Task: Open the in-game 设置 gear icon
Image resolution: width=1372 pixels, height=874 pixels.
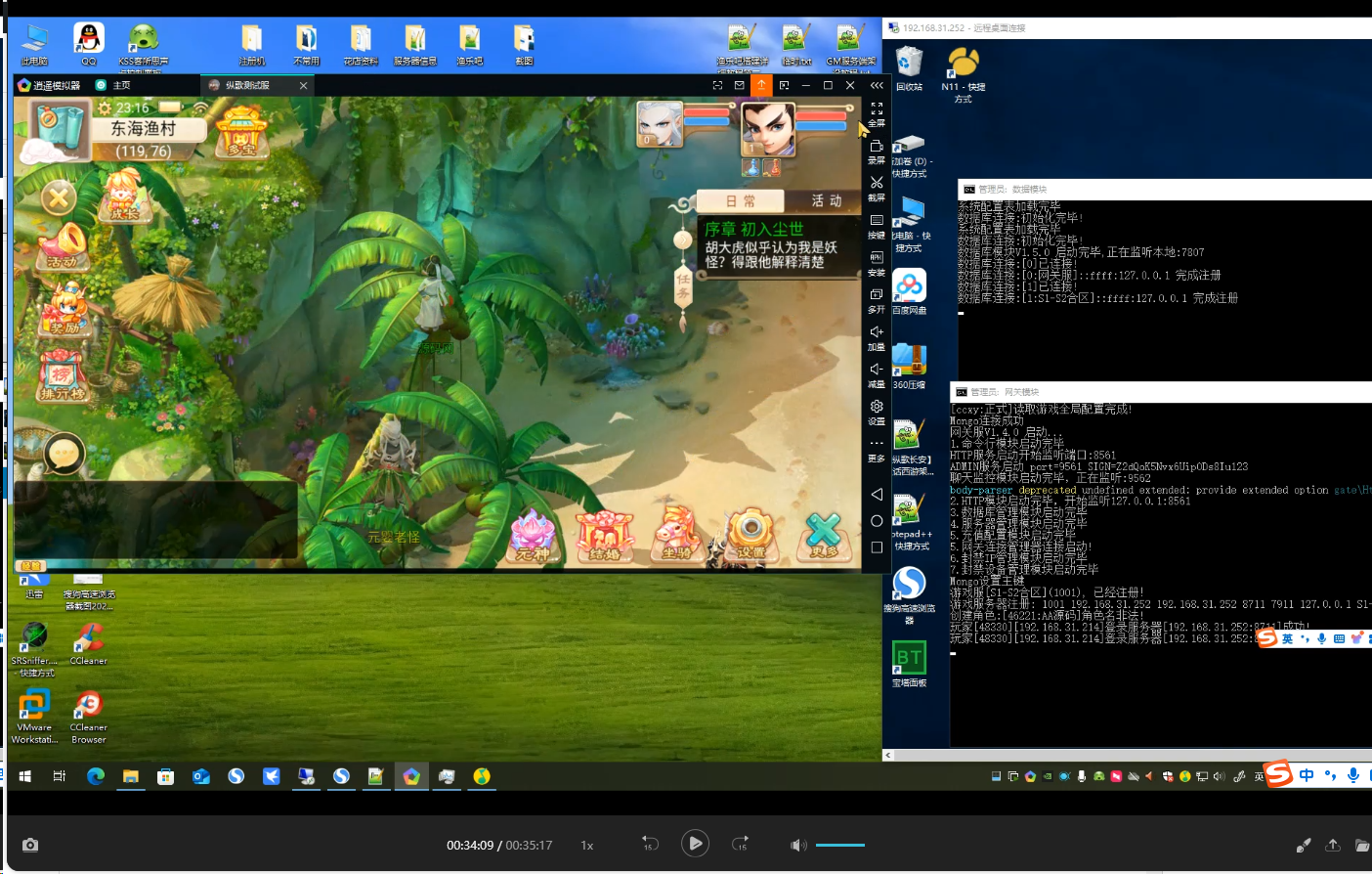Action: tap(750, 537)
